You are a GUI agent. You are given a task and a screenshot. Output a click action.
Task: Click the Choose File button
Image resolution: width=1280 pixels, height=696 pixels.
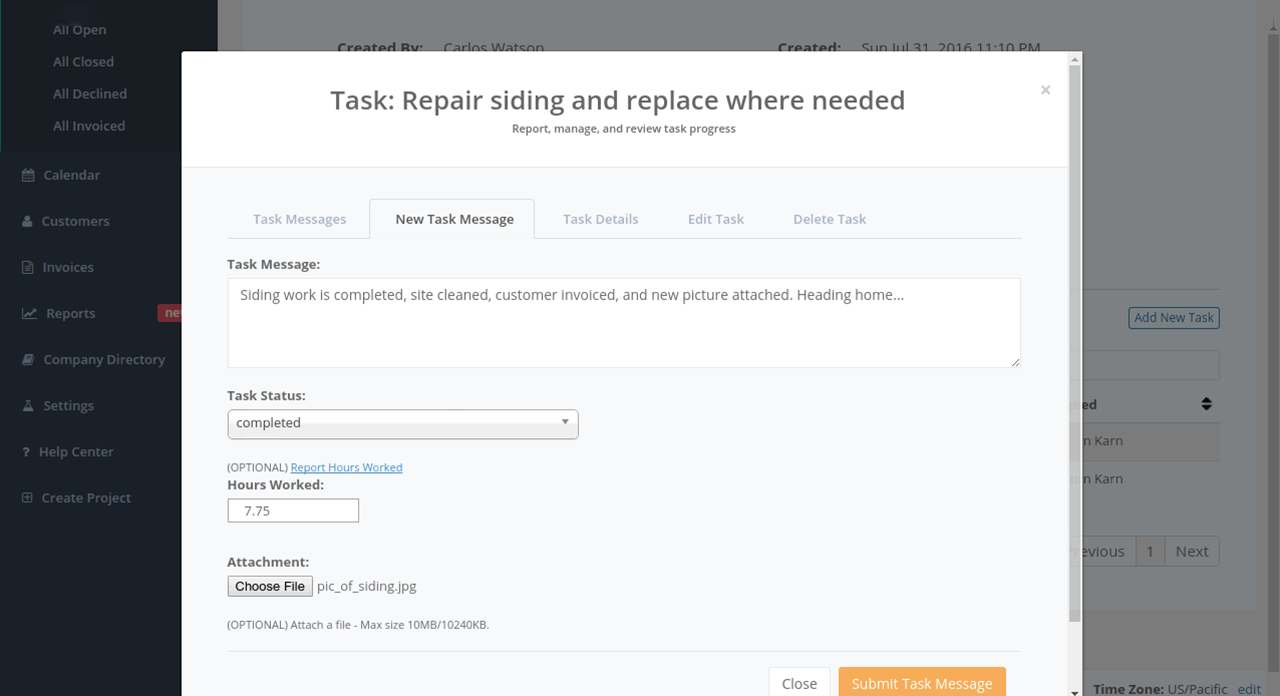click(x=270, y=586)
